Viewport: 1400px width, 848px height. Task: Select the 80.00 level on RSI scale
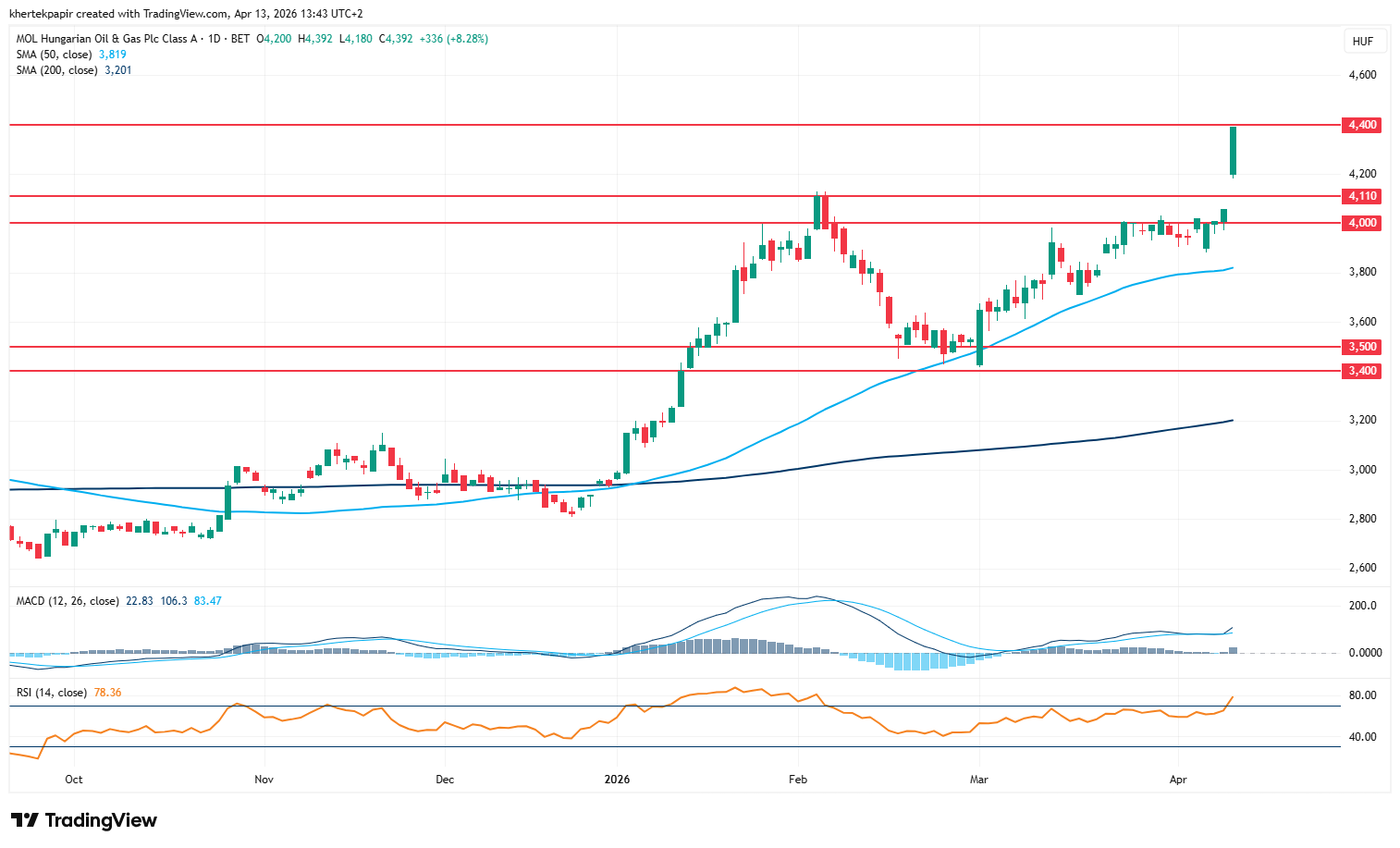1362,695
